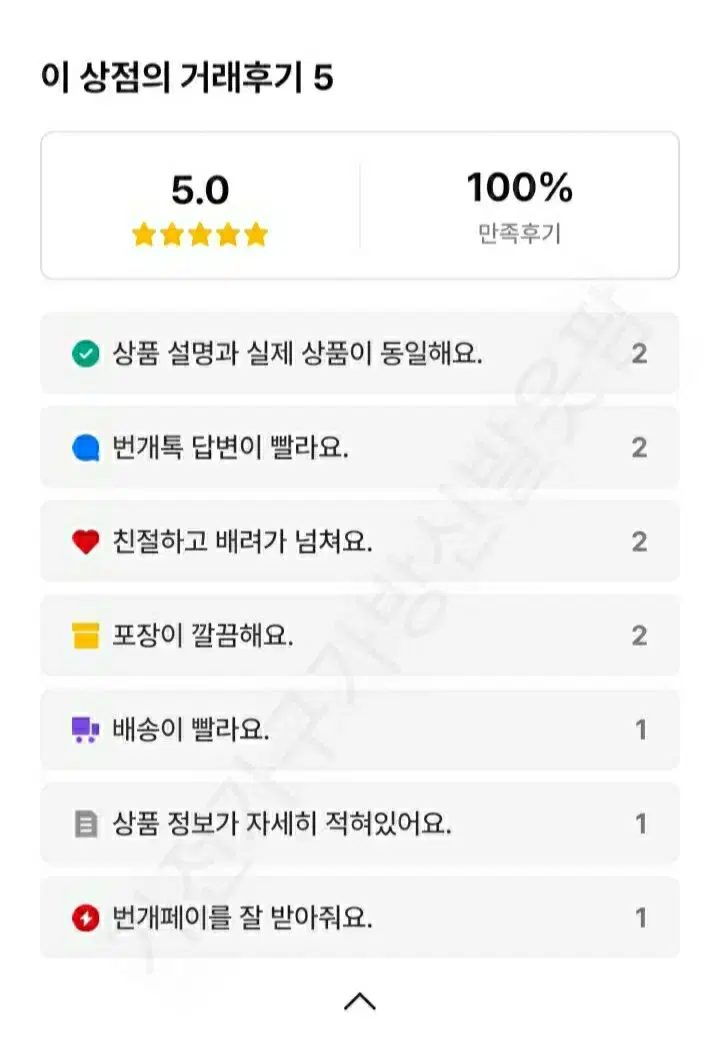
Task: Click the five gold rating stars
Action: tap(200, 234)
